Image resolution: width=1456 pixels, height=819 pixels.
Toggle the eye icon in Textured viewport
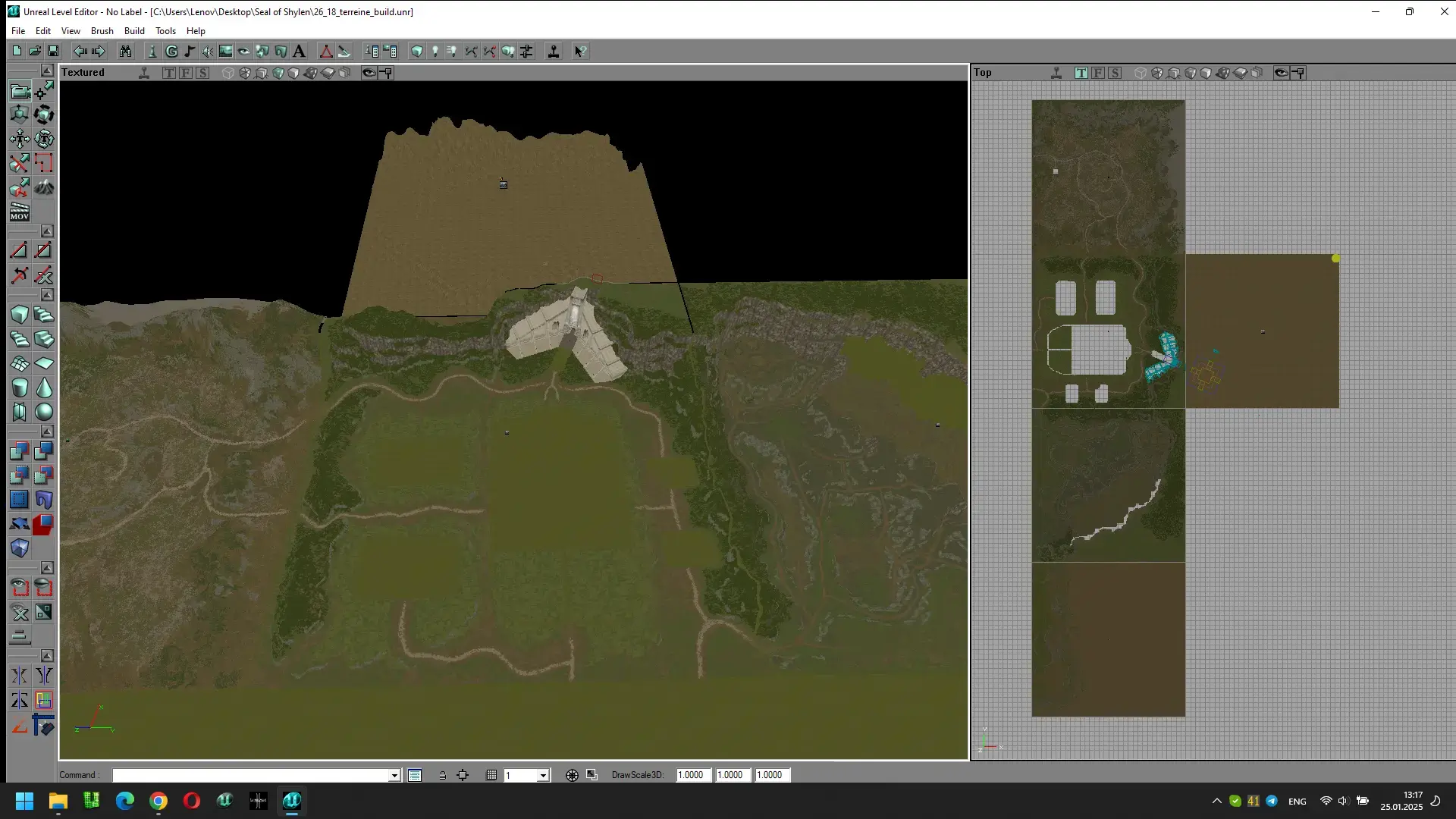[x=369, y=73]
